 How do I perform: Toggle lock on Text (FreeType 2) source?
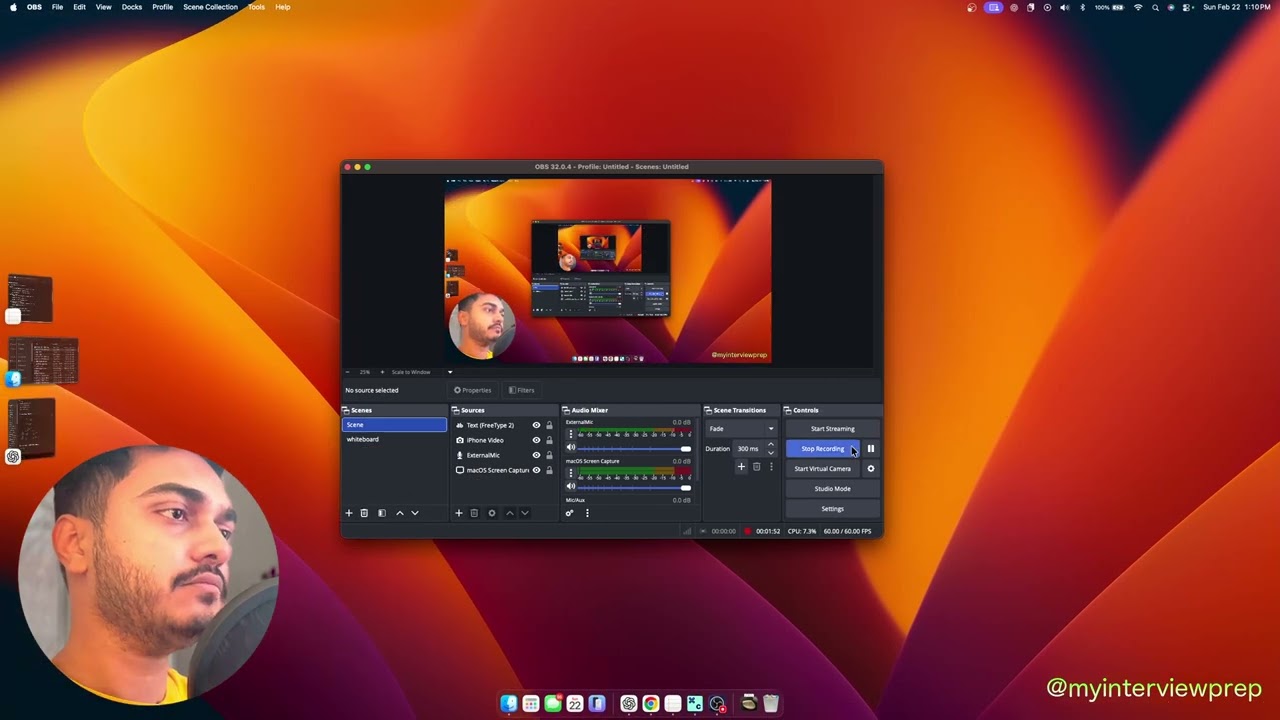point(549,425)
